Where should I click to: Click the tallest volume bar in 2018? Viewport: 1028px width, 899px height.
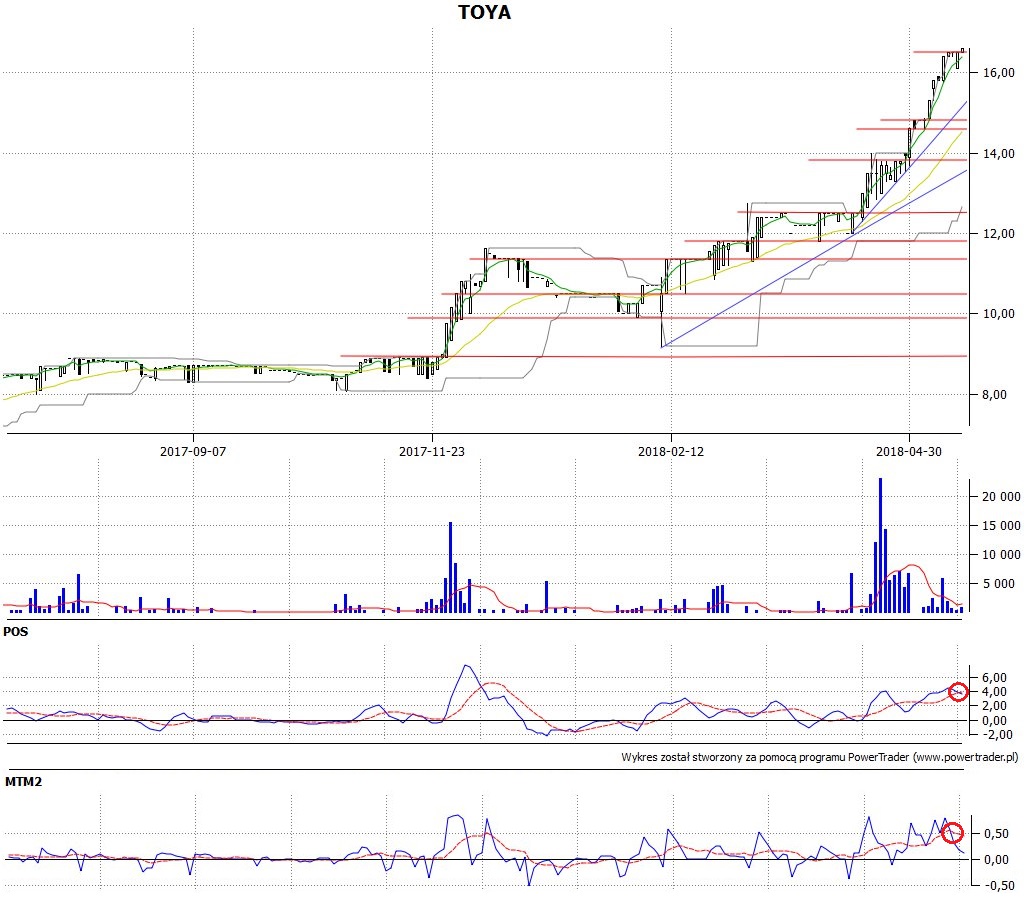[880, 546]
